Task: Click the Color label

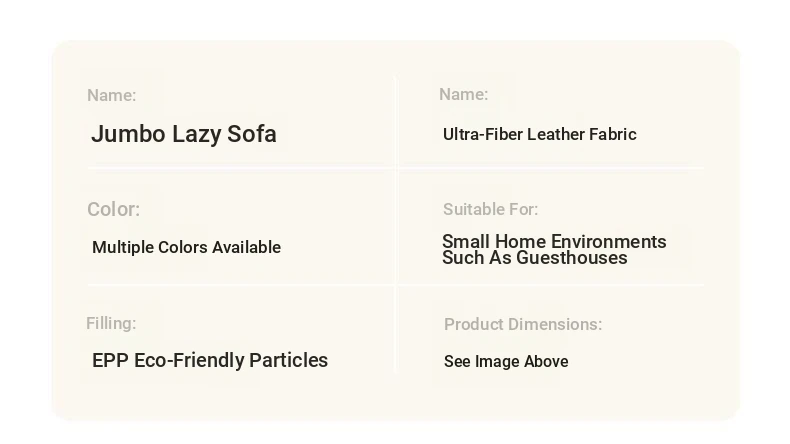Action: pyautogui.click(x=113, y=210)
